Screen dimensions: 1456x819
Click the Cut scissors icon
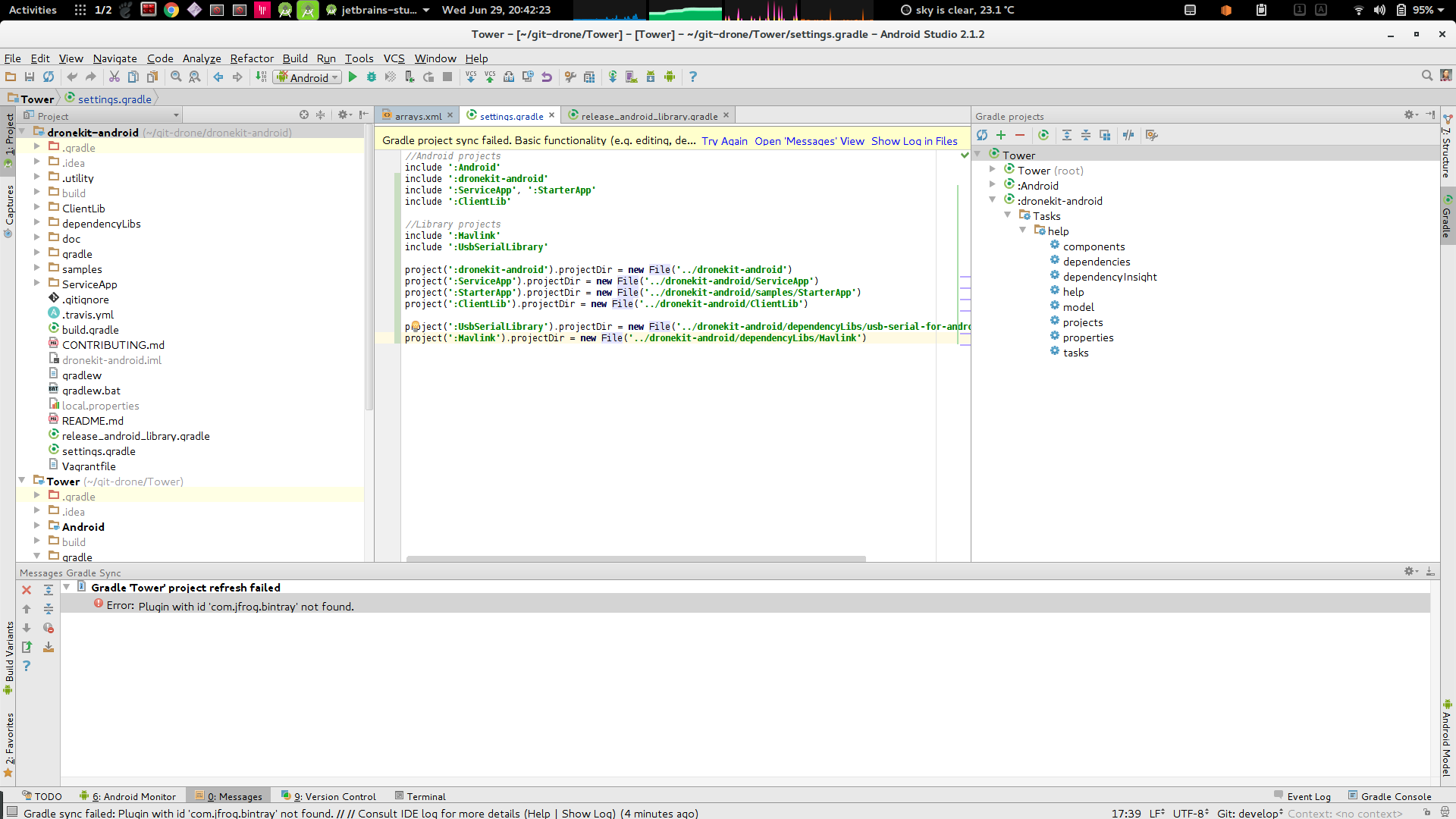coord(115,77)
